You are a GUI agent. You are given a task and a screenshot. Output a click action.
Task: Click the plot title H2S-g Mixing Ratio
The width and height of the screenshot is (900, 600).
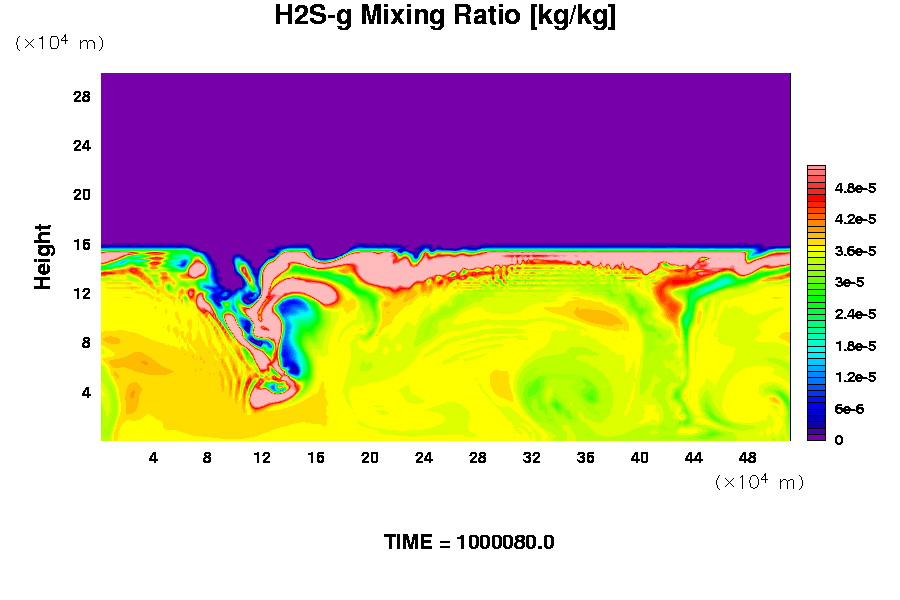click(x=445, y=17)
